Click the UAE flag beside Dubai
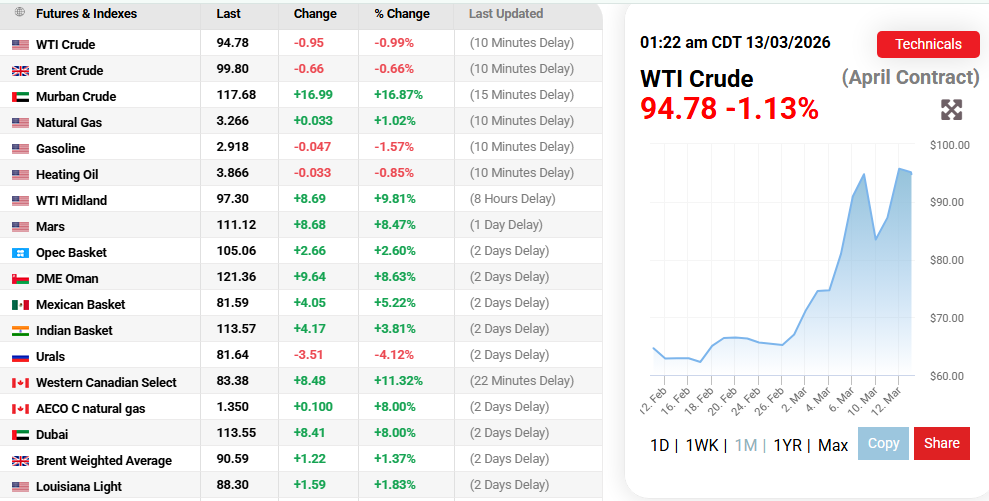This screenshot has width=989, height=501. 20,434
